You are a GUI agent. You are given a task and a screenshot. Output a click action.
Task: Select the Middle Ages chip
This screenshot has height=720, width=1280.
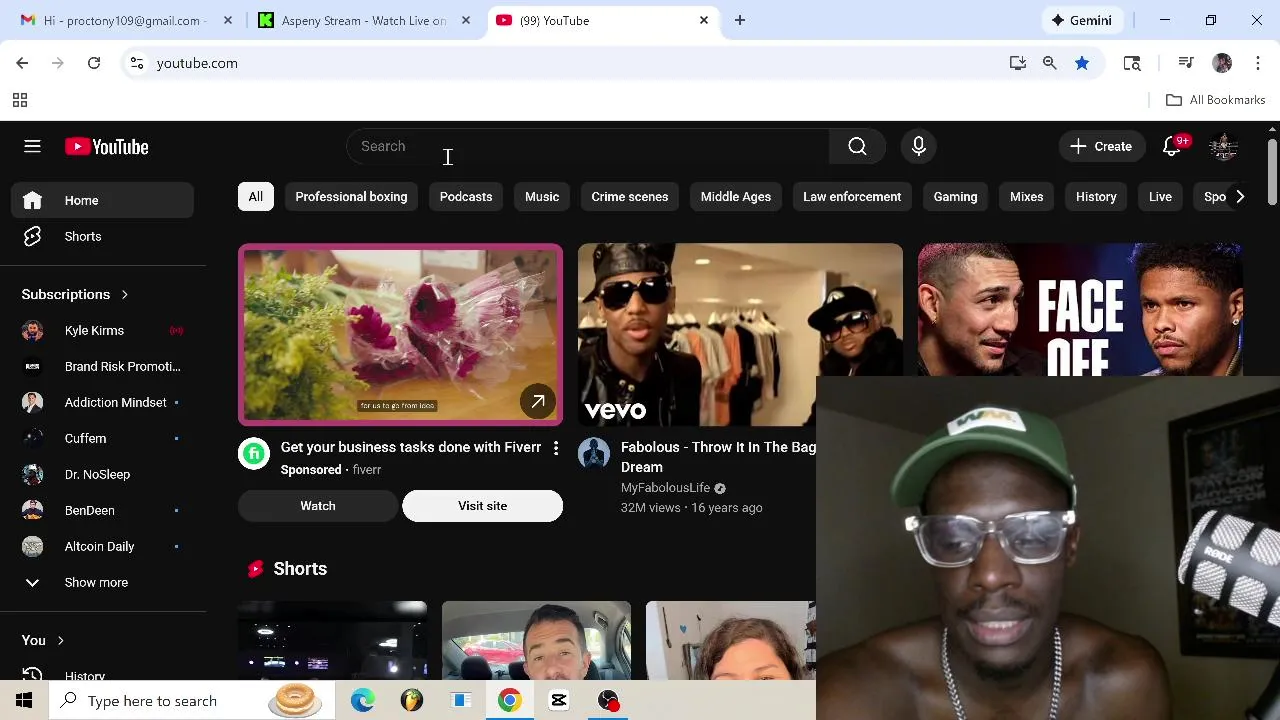[736, 197]
